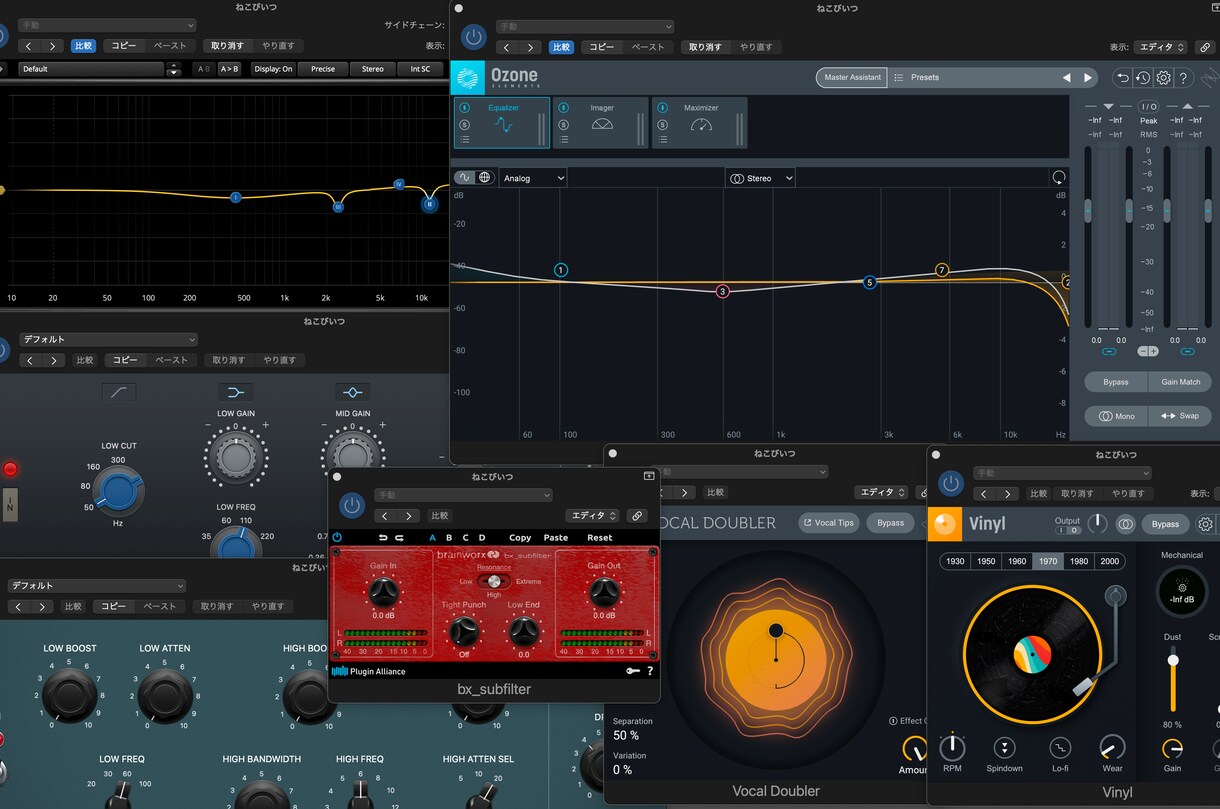The height and width of the screenshot is (809, 1220).
Task: Click the Reset button in bx_subfilter
Action: pos(600,538)
